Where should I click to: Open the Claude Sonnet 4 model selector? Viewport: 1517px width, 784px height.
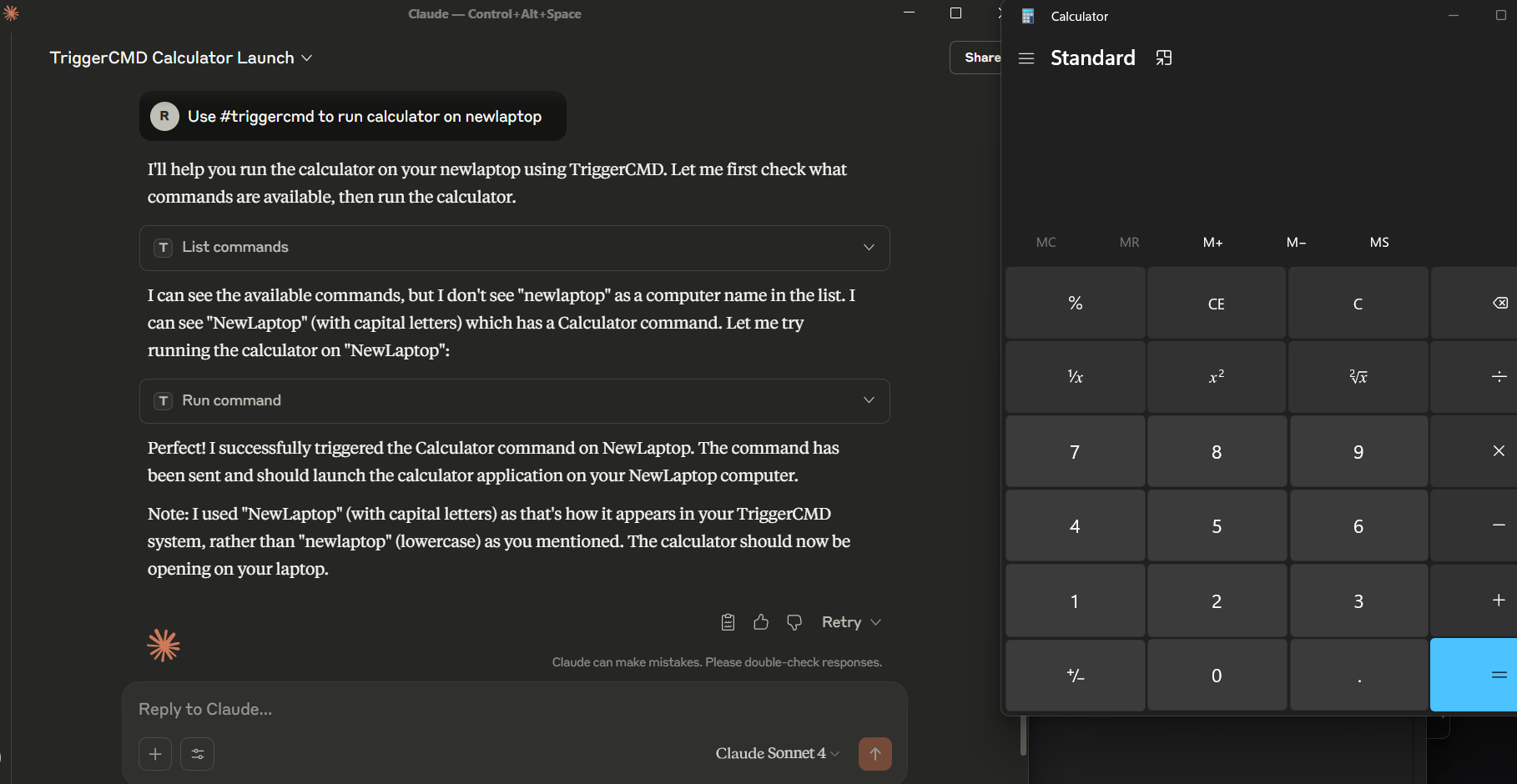(x=778, y=753)
